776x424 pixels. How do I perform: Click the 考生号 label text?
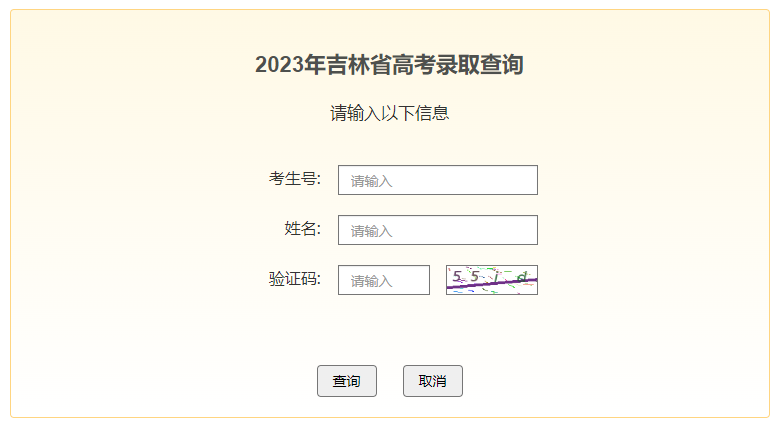(x=294, y=179)
